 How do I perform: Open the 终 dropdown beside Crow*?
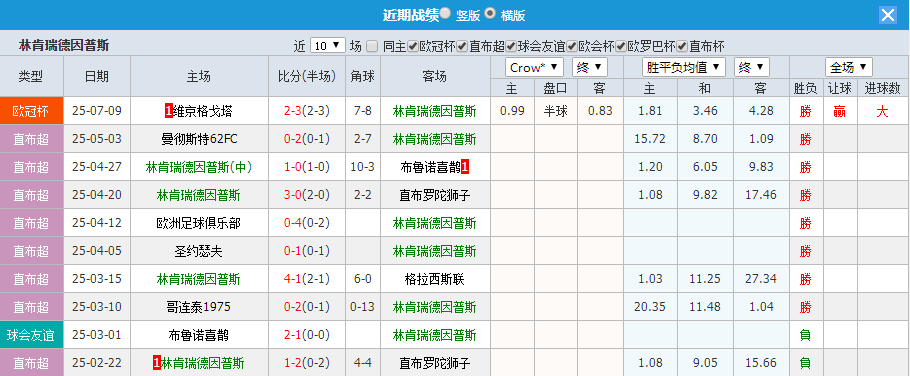click(x=590, y=67)
